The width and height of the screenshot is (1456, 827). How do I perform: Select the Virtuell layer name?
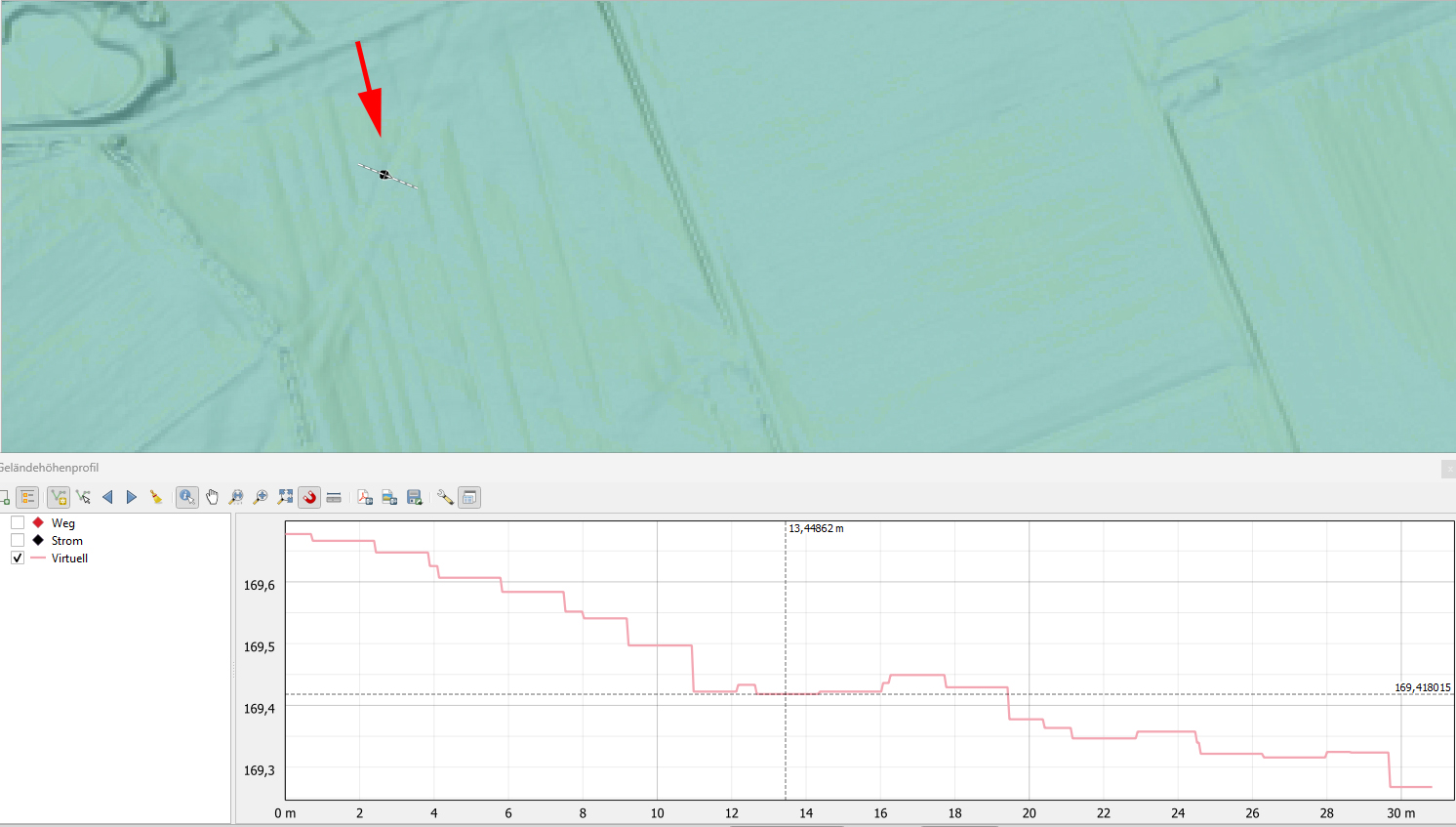click(x=69, y=558)
